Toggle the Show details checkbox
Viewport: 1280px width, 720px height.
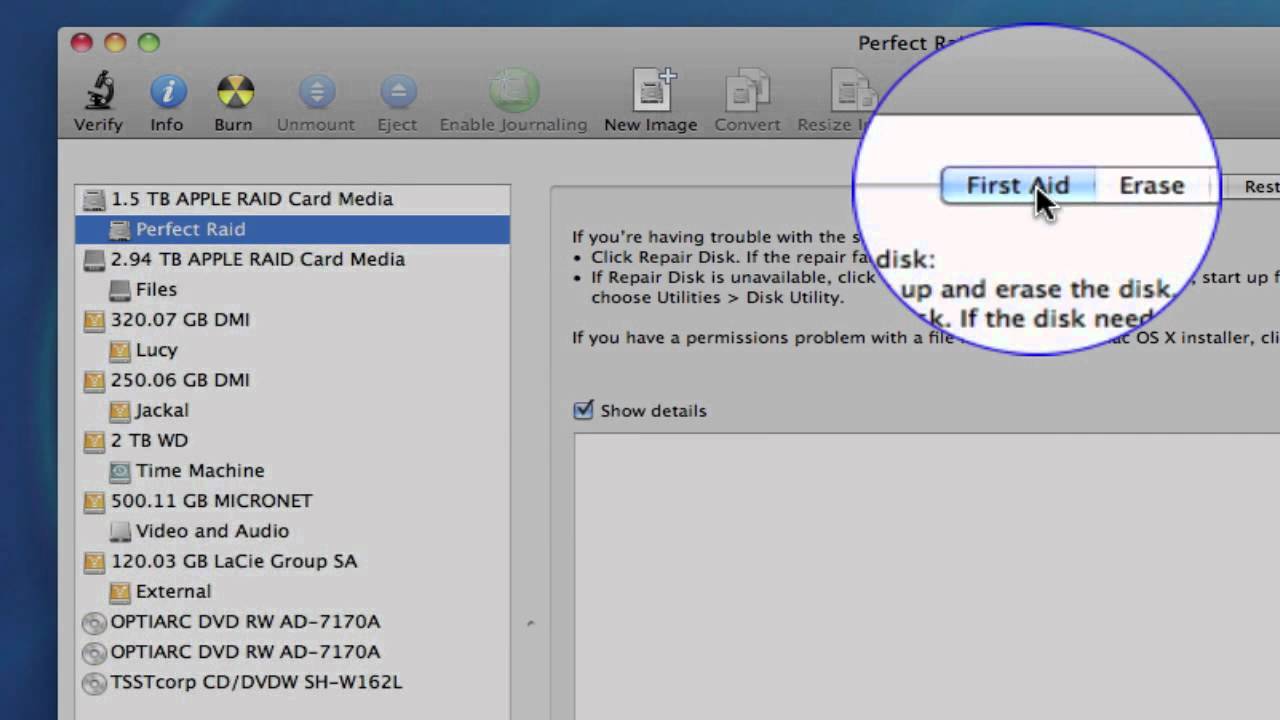point(583,410)
